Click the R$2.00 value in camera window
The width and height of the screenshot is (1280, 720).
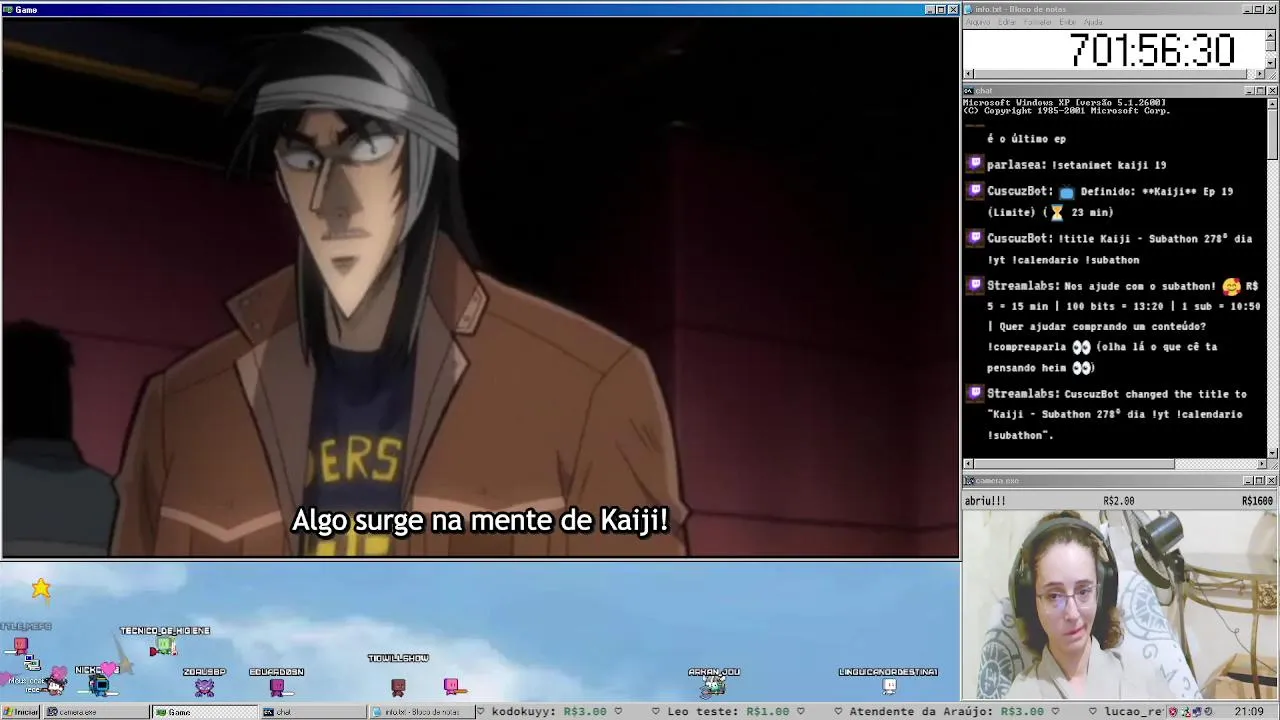click(x=1119, y=501)
